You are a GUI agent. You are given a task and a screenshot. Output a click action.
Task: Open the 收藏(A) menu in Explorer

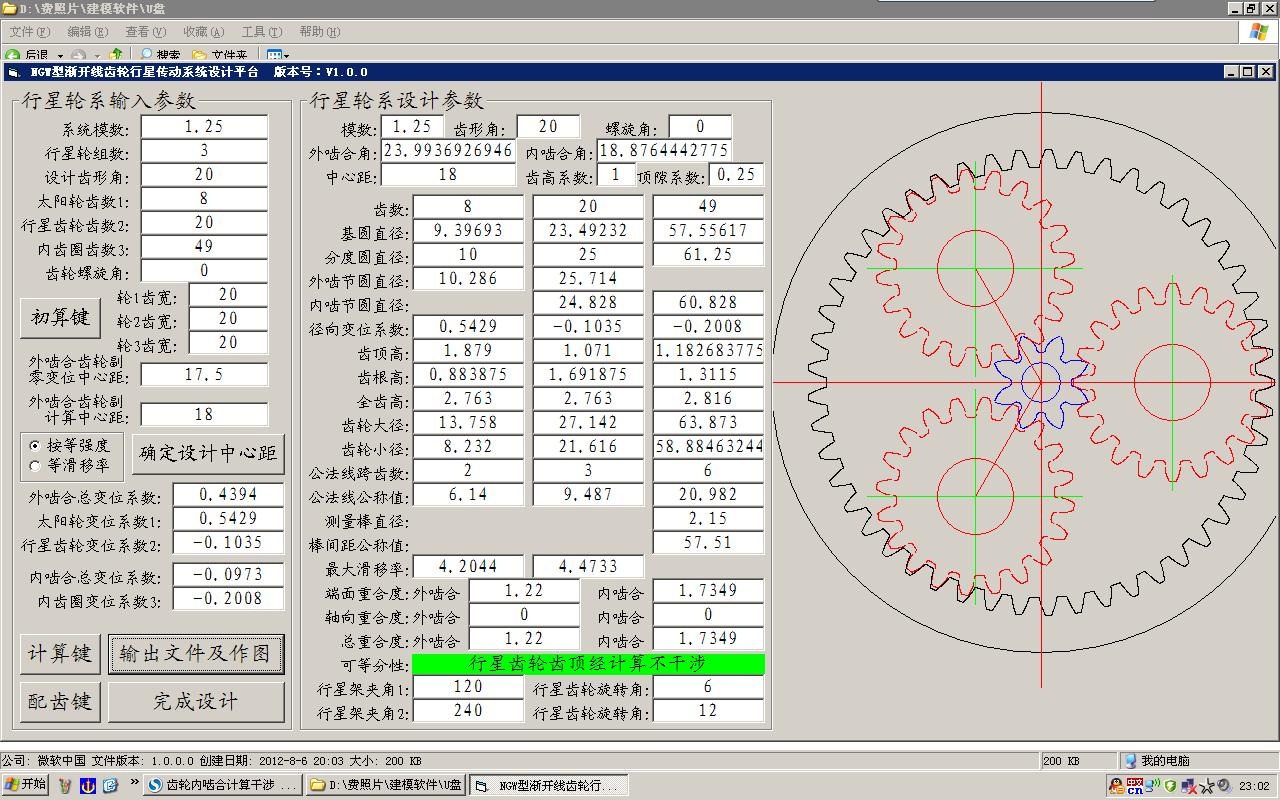(x=203, y=32)
